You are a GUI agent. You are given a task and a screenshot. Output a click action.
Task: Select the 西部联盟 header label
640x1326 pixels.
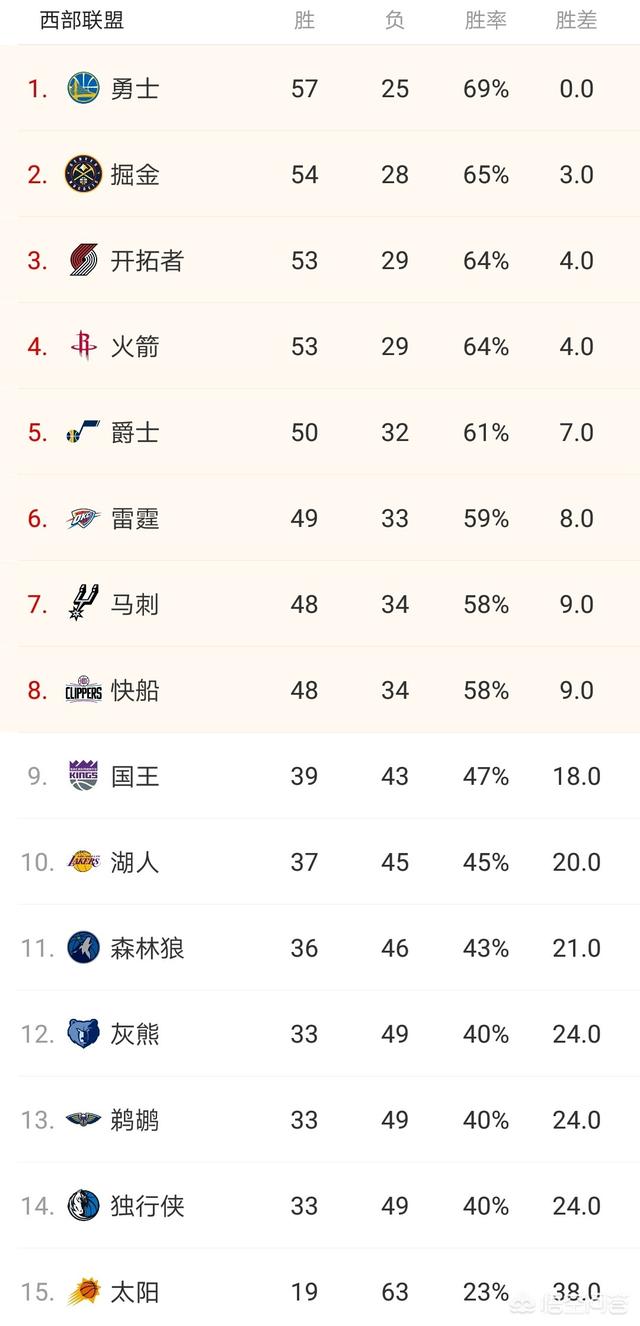click(82, 20)
